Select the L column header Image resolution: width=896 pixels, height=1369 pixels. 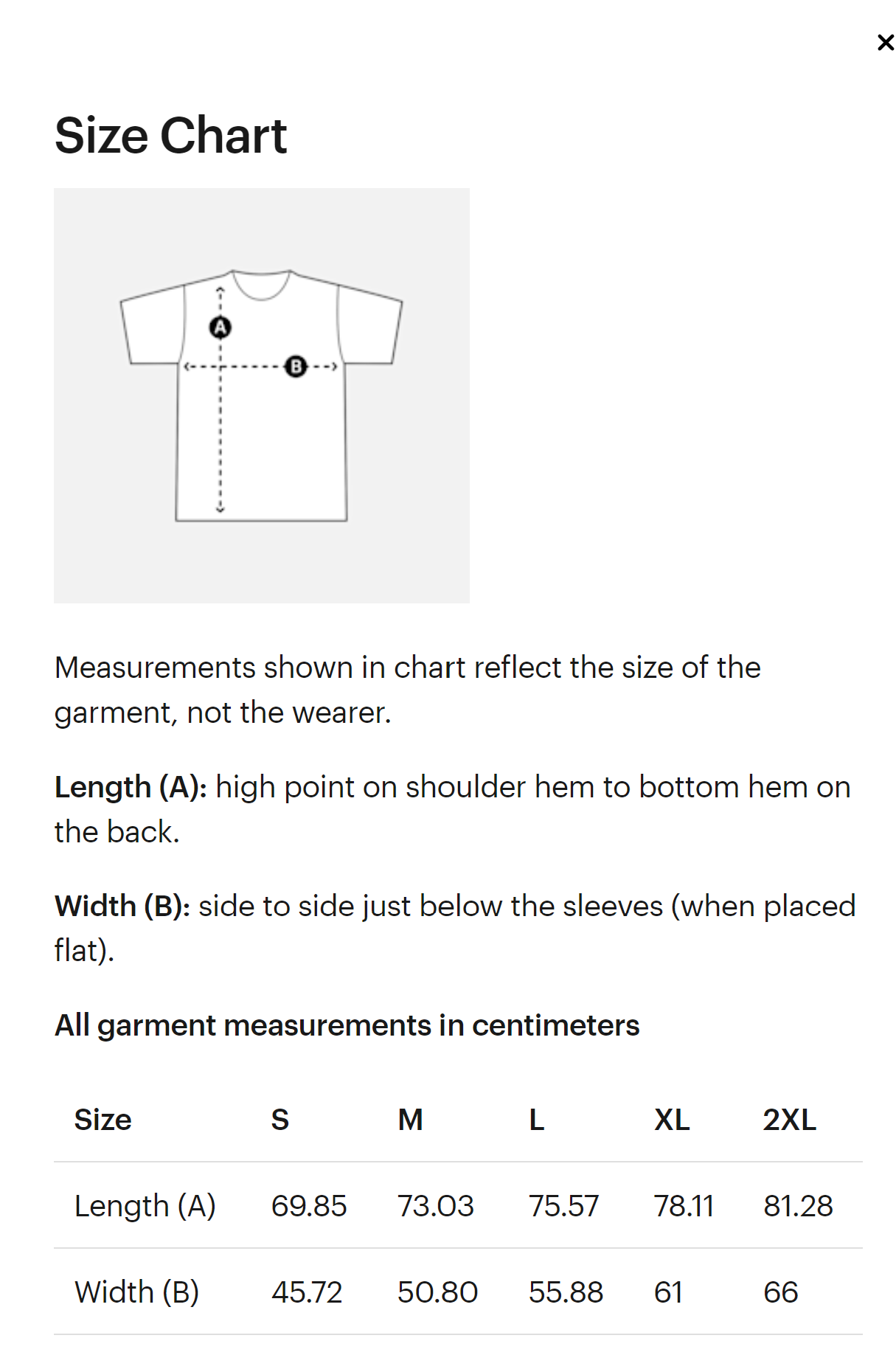pyautogui.click(x=537, y=1120)
